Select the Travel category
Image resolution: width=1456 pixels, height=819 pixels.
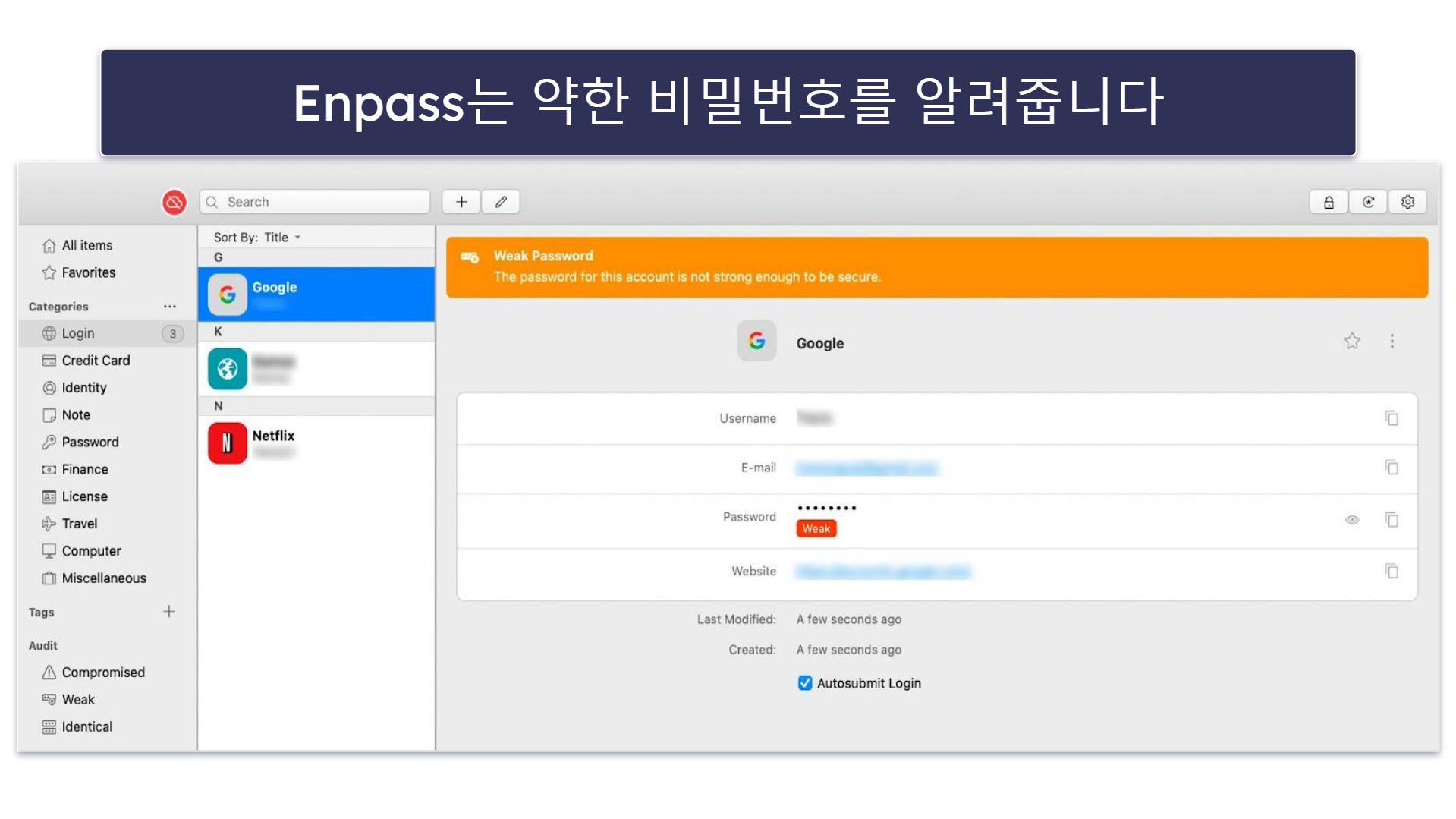tap(70, 524)
